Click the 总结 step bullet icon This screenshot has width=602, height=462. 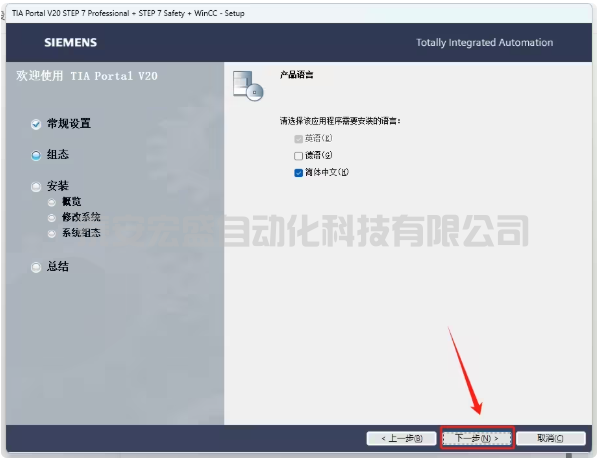36,267
